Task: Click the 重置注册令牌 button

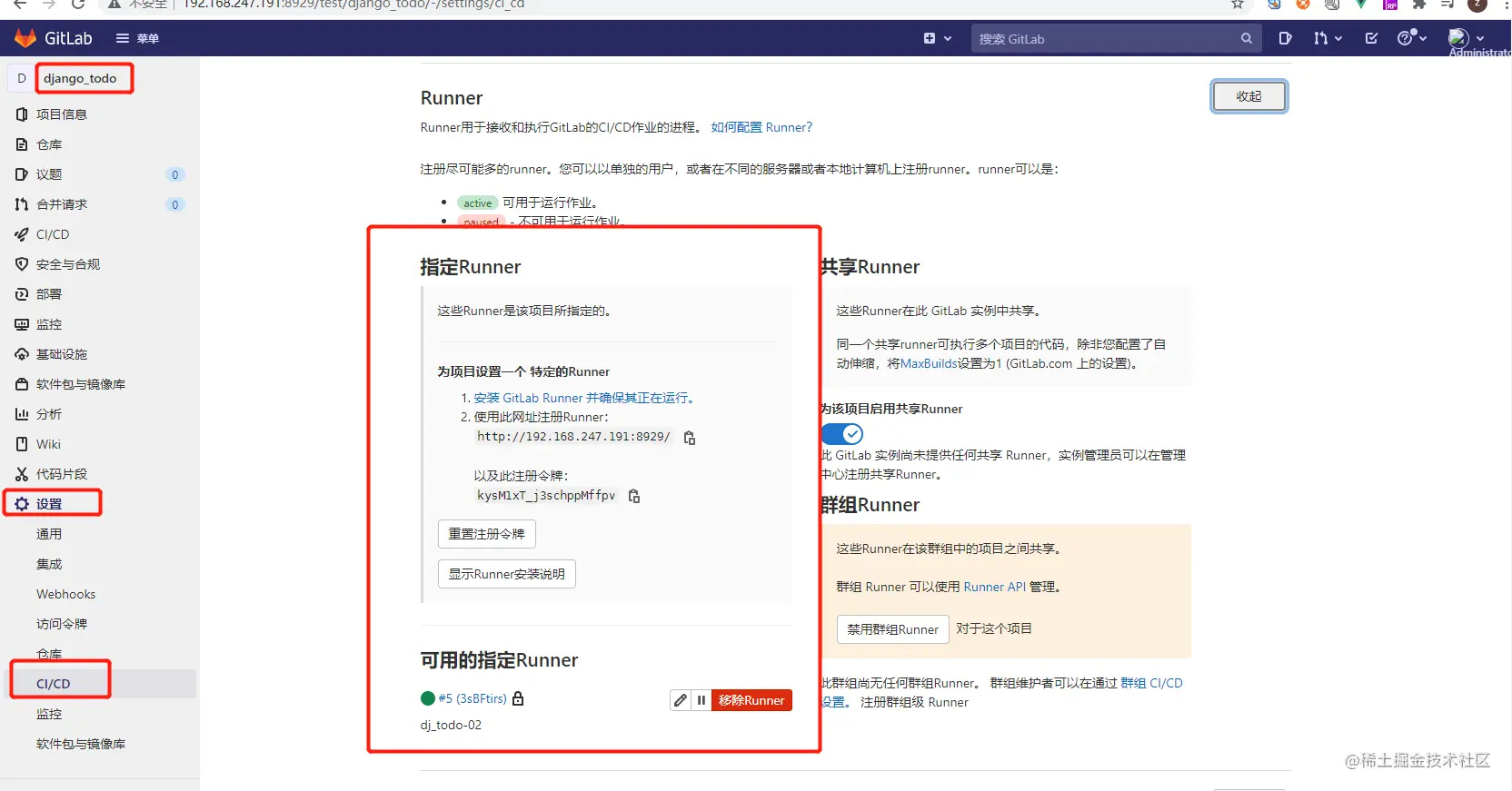Action: (487, 534)
